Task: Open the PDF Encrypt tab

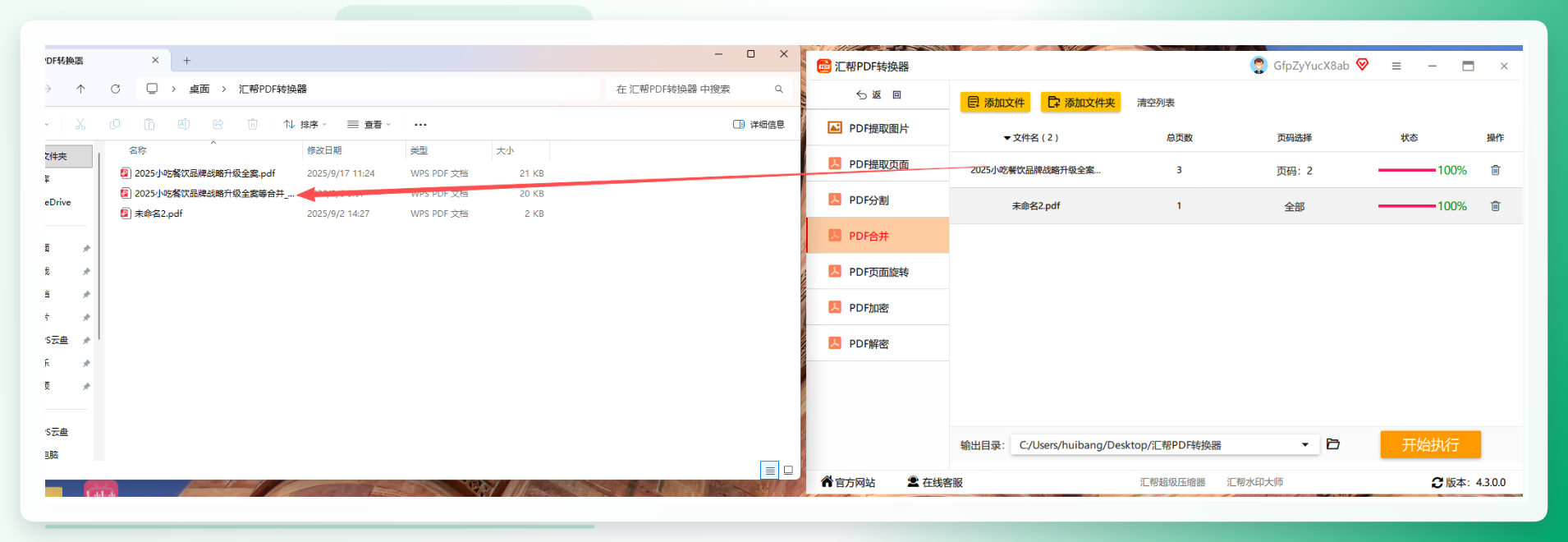Action: point(878,308)
